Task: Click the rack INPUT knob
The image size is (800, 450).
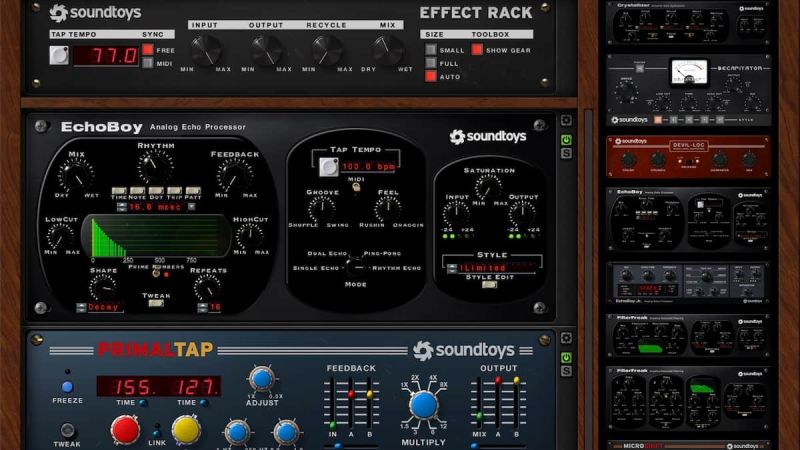Action: (206, 51)
